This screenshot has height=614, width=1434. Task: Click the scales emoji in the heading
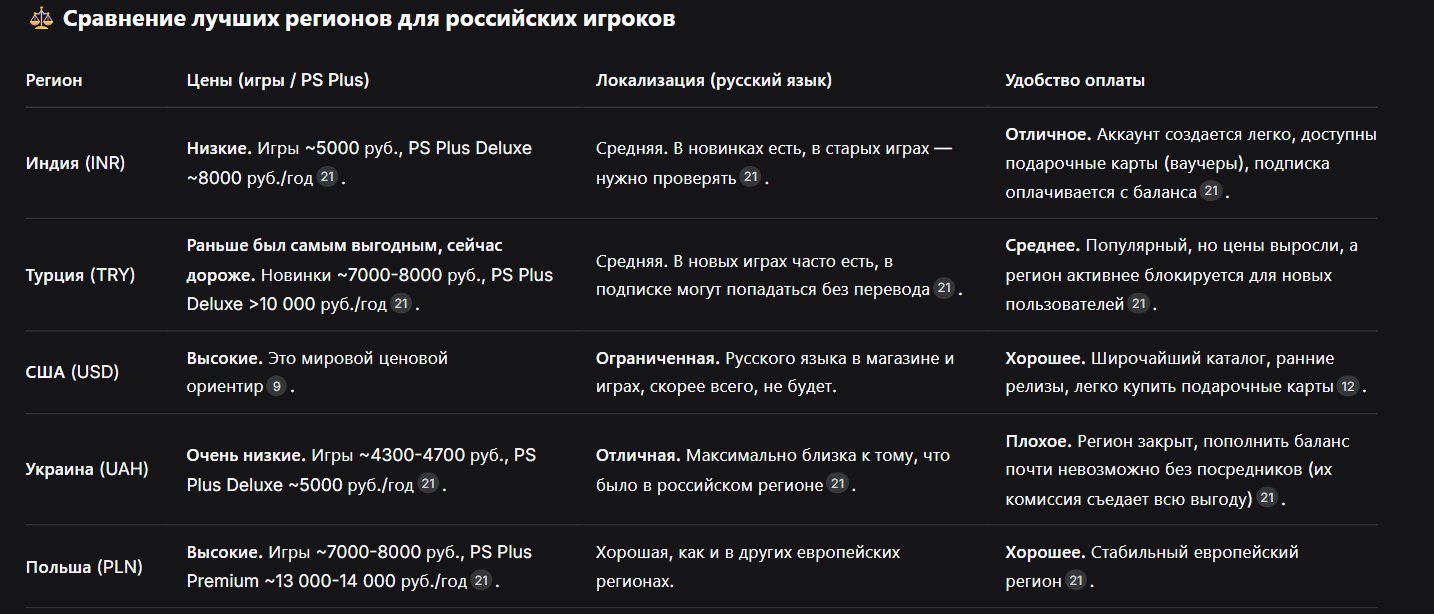pyautogui.click(x=40, y=18)
